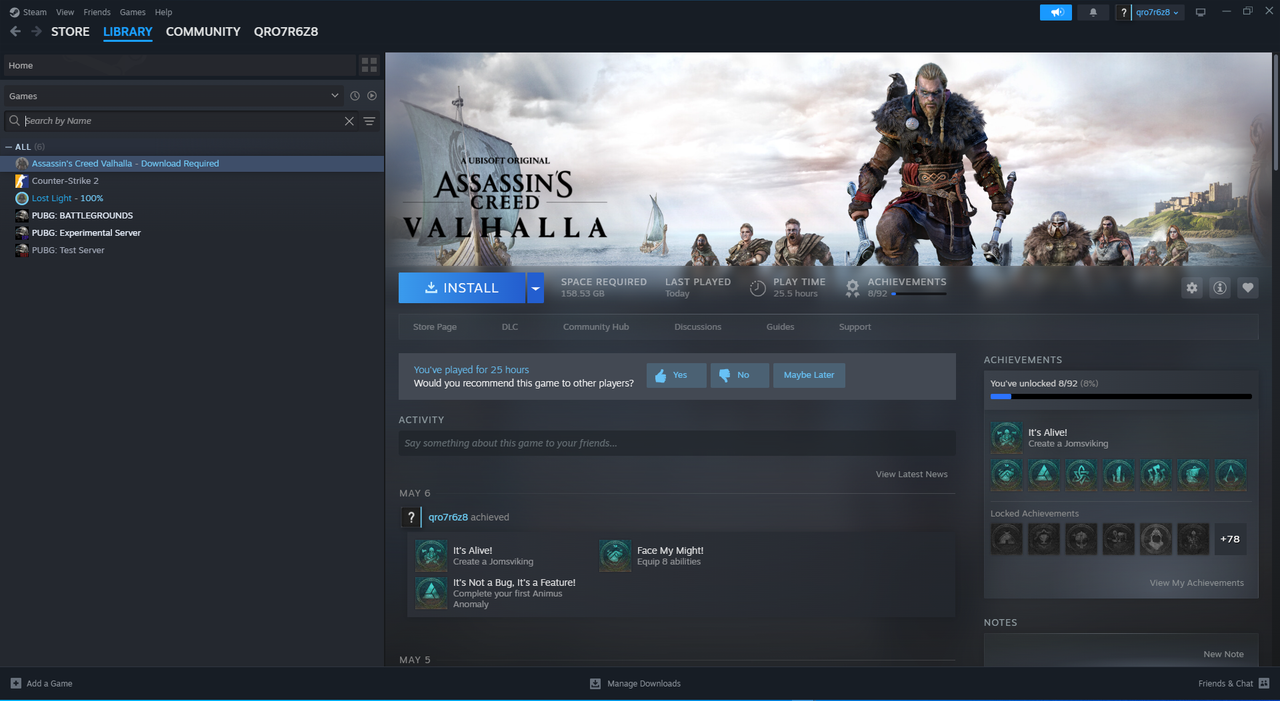1280x701 pixels.
Task: Click the question mark user avatar in activity
Action: (x=410, y=517)
